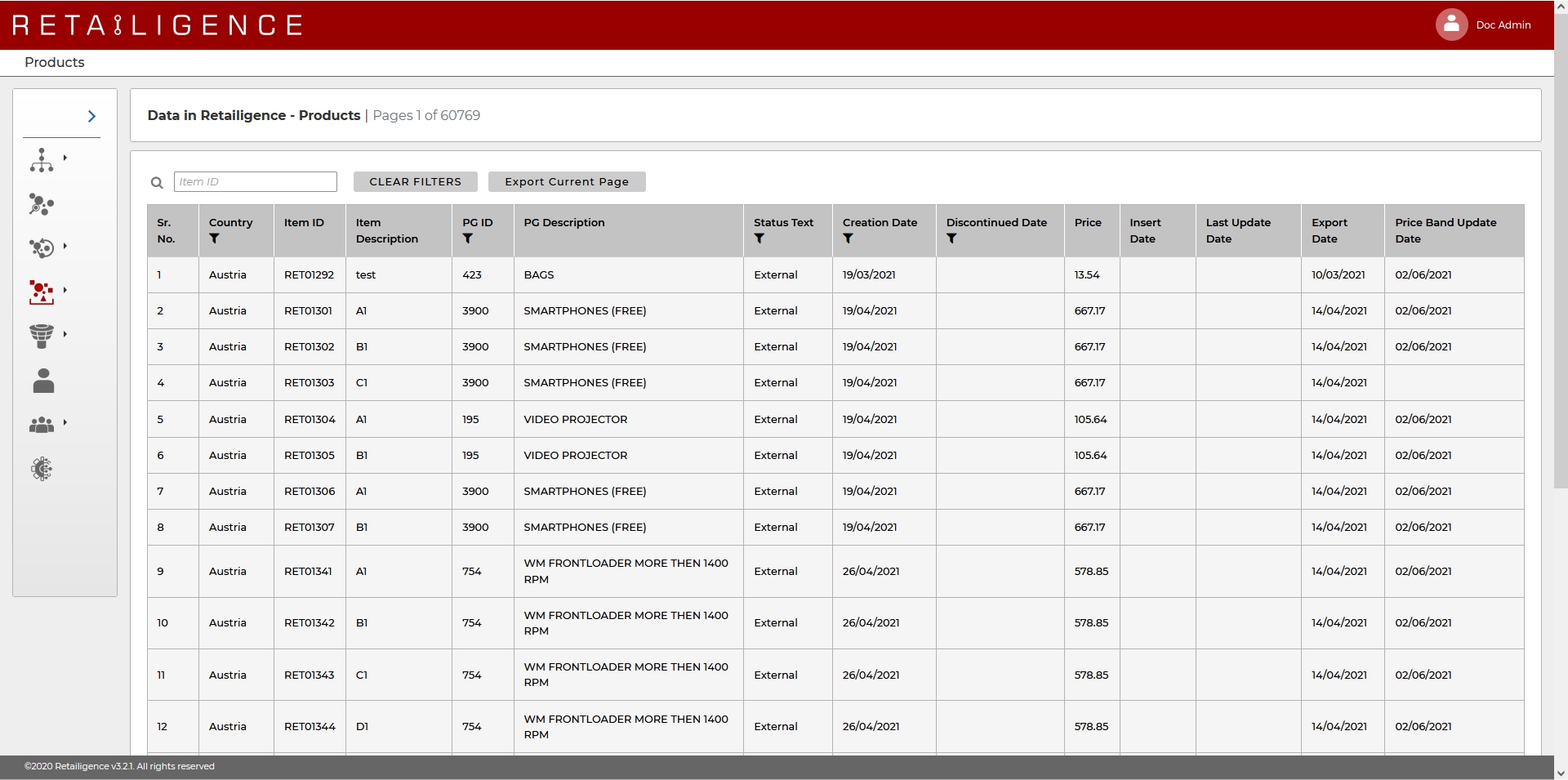
Task: Expand the submenu arrow next to hierarchy icon
Action: [65, 158]
